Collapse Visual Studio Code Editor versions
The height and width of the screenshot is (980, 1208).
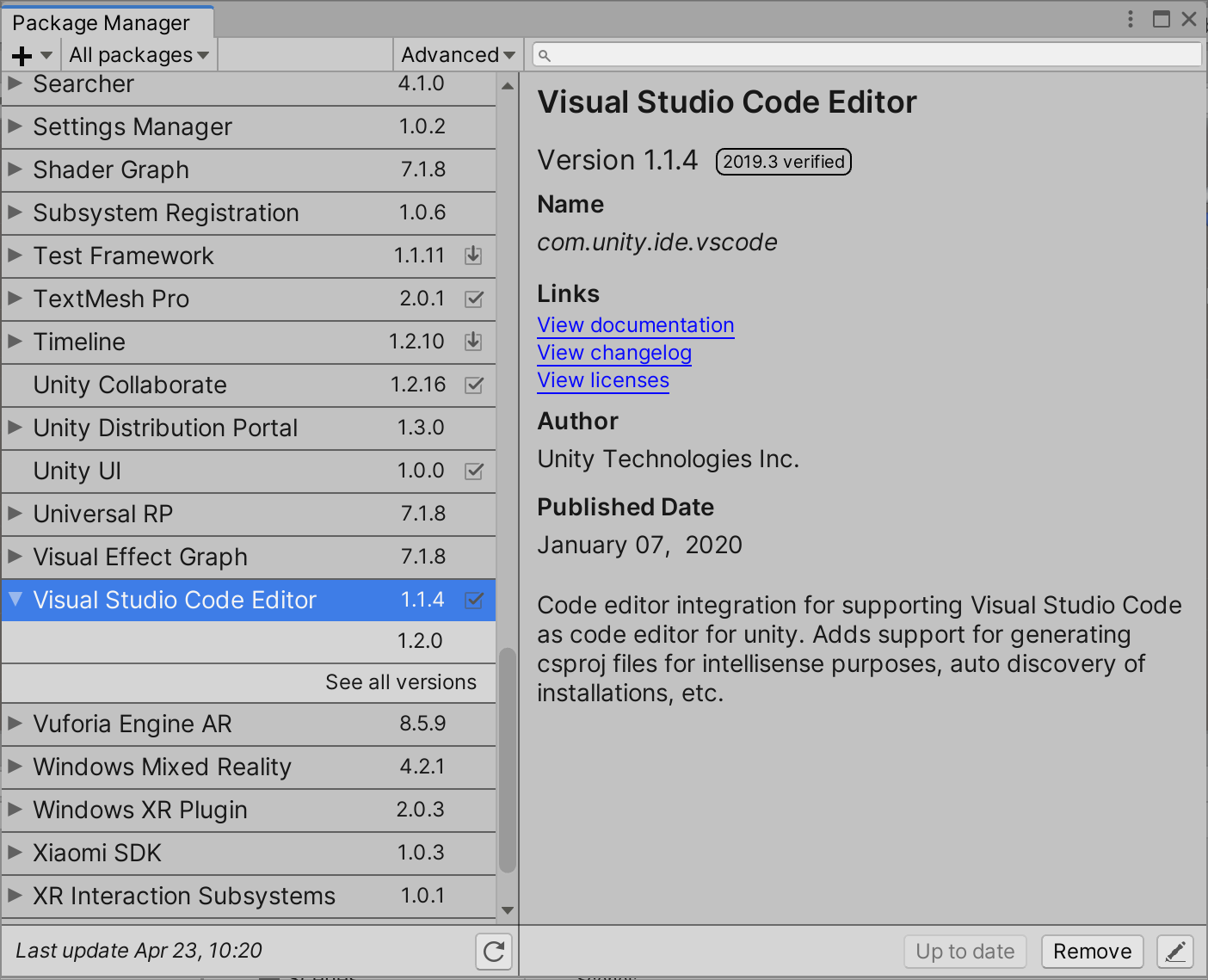15,600
